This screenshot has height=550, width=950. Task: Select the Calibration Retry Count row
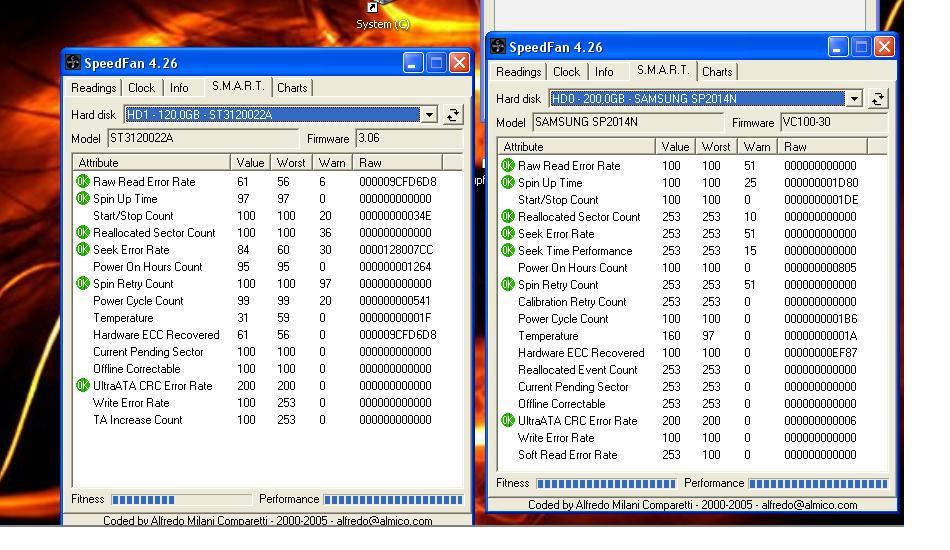pos(692,302)
